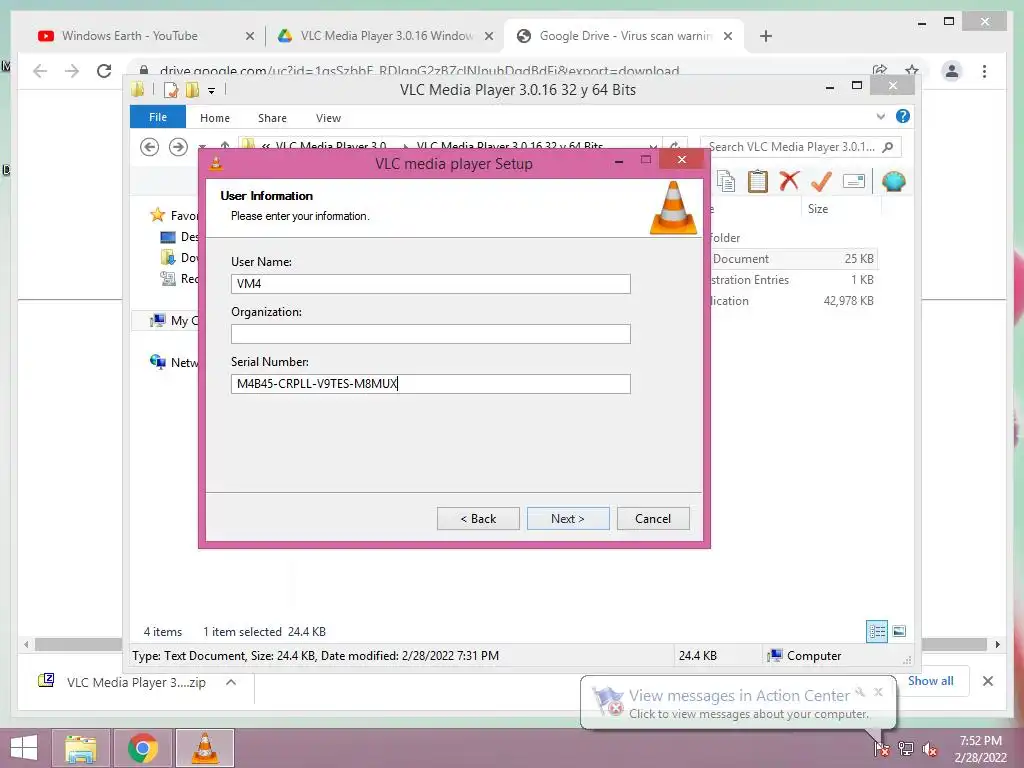This screenshot has height=768, width=1024.
Task: Click the red X Delete icon in Explorer
Action: click(790, 180)
